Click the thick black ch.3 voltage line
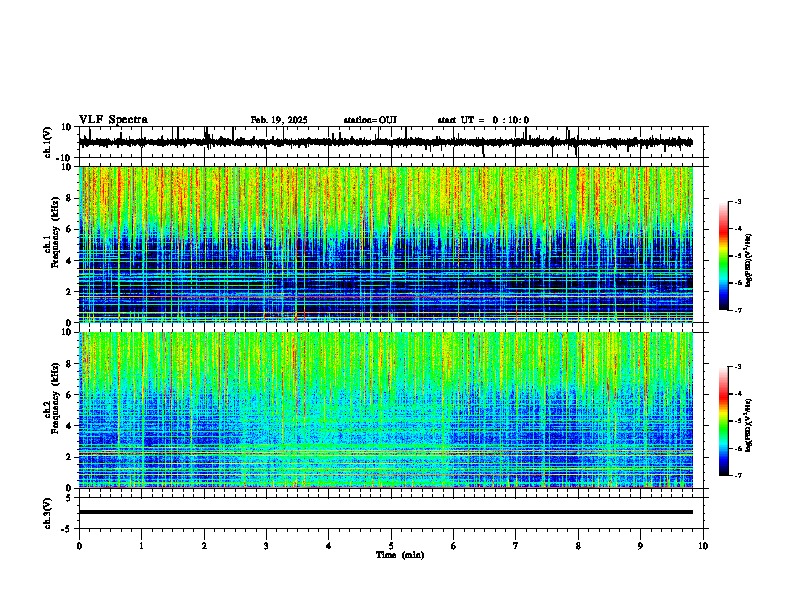Viewport: 792px width, 612px height. point(386,512)
